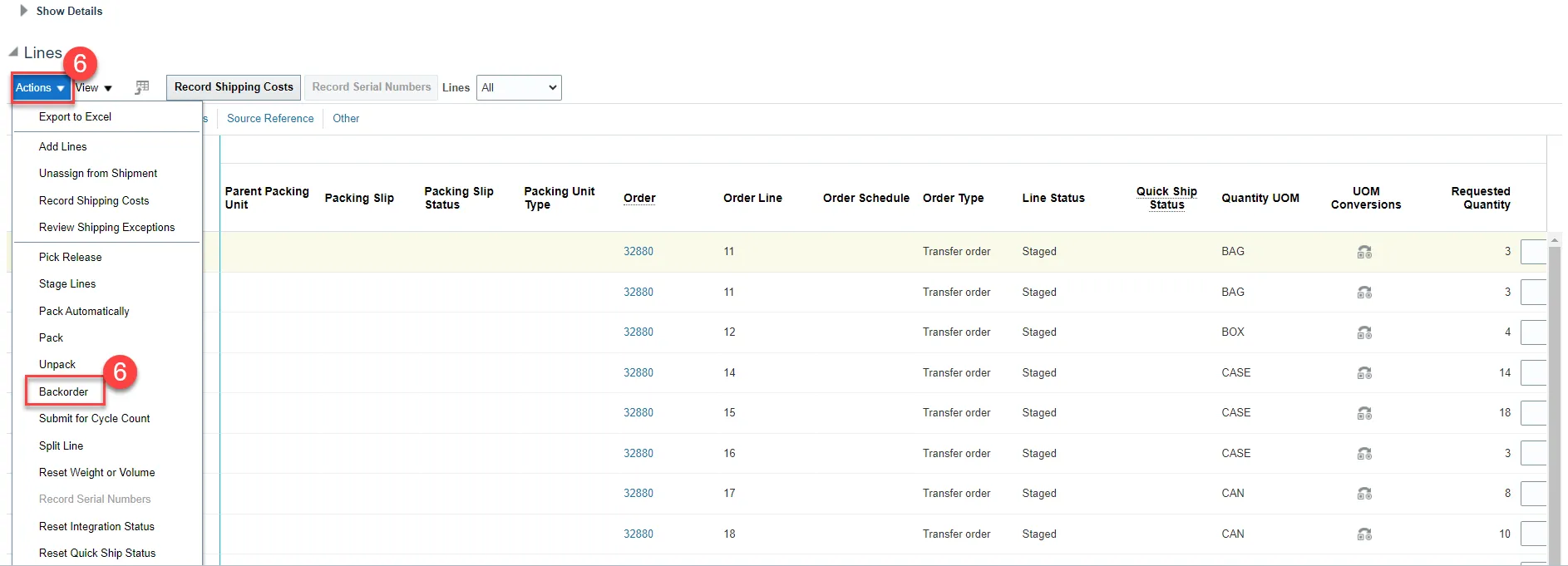Image resolution: width=1568 pixels, height=566 pixels.
Task: Open UOM Conversions icon in first table row
Action: pyautogui.click(x=1364, y=252)
